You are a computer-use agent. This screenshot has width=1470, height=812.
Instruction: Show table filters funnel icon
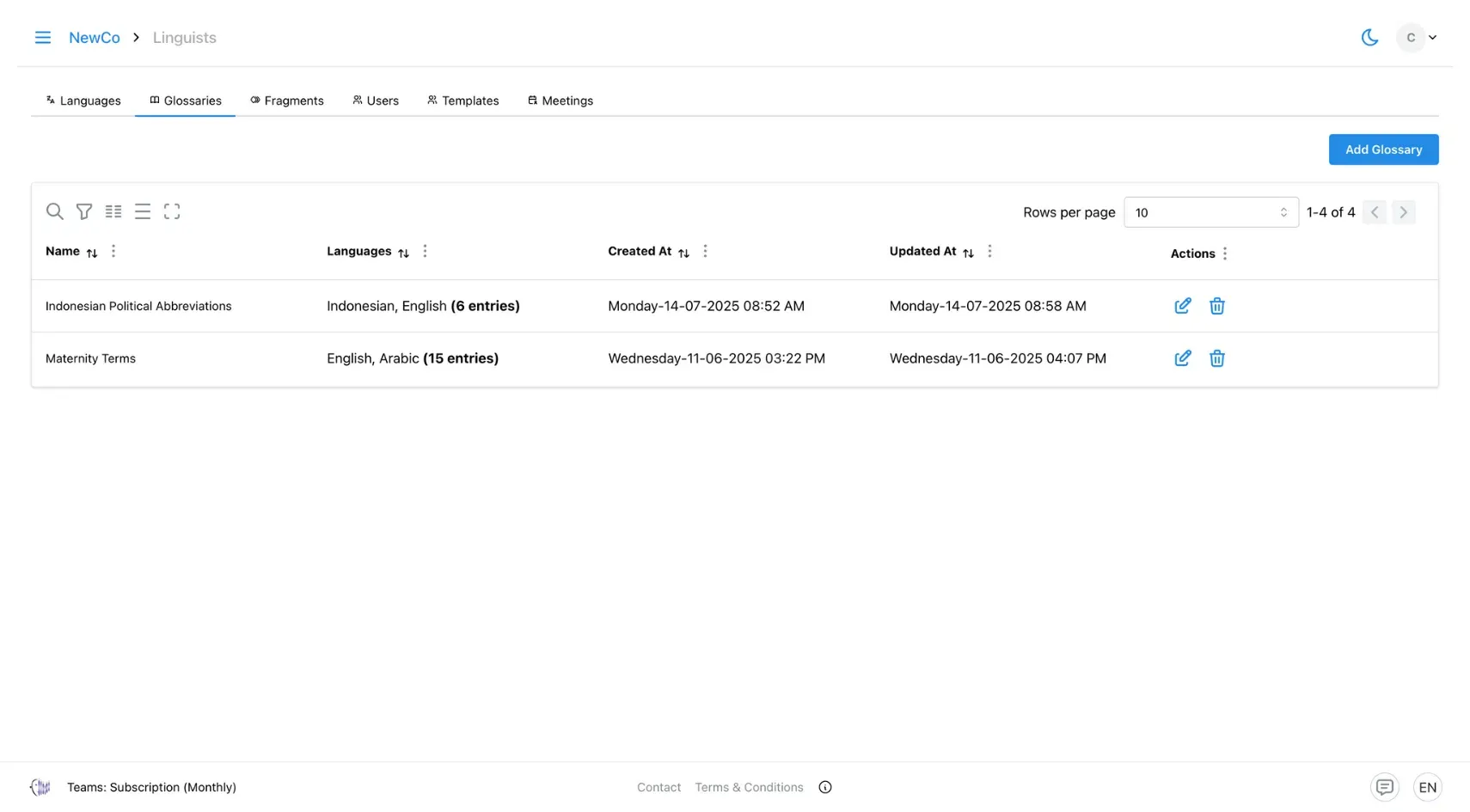84,211
